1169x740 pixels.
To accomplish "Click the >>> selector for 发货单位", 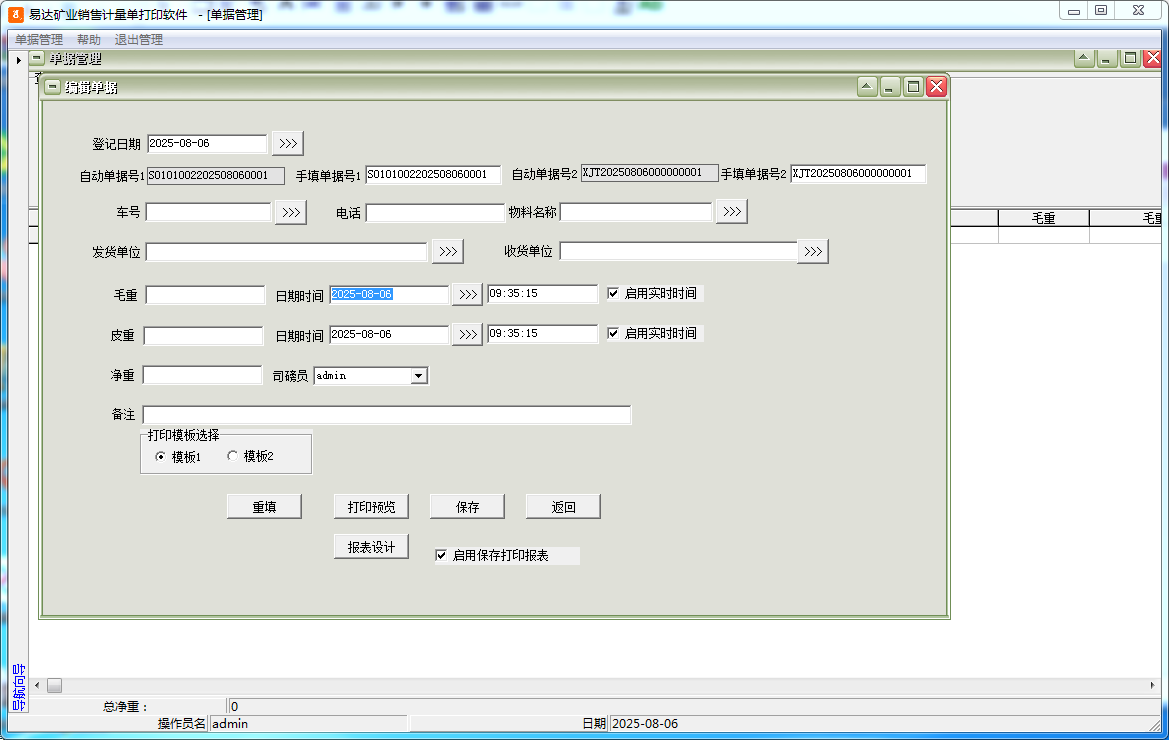I will point(448,251).
